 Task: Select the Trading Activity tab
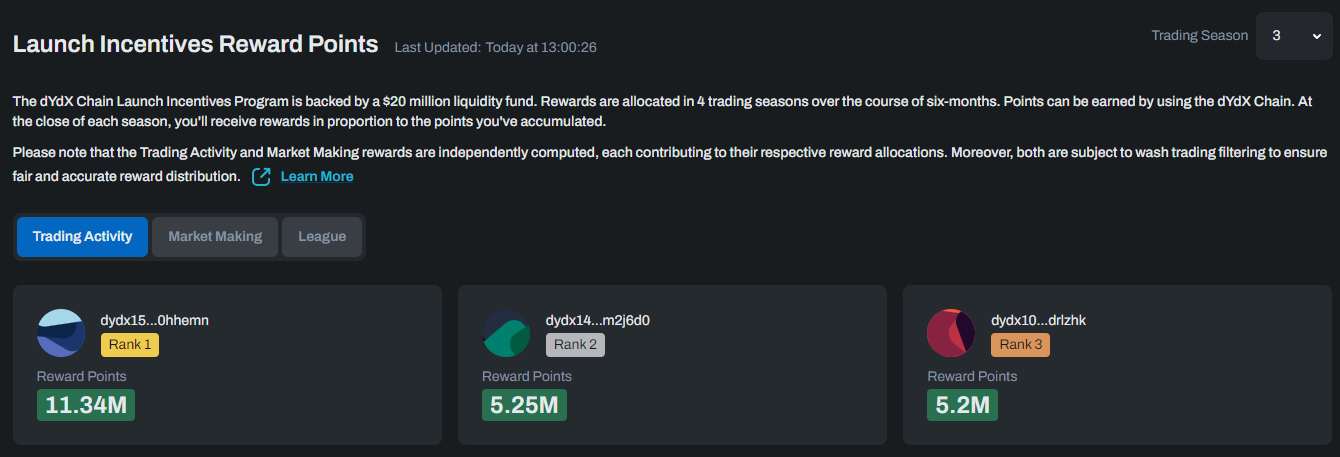coord(82,237)
